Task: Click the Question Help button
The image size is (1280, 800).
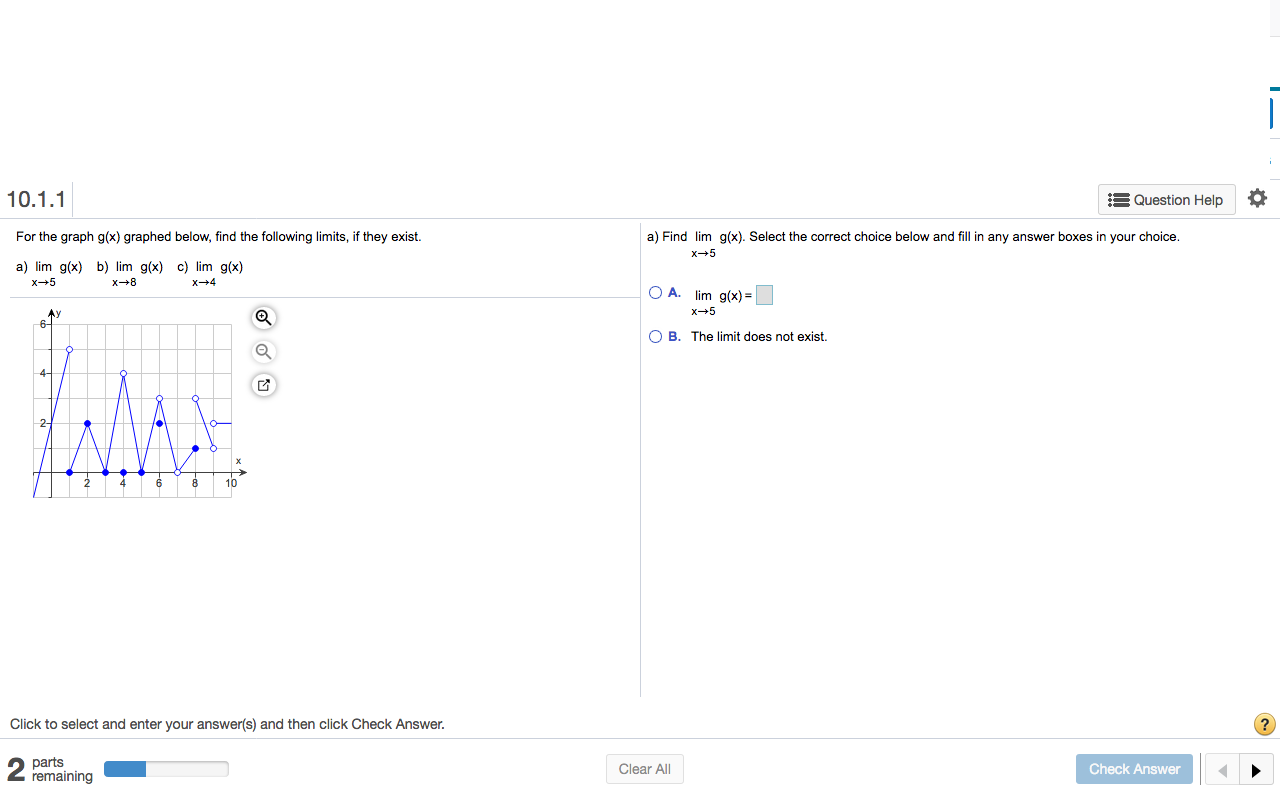Action: pyautogui.click(x=1166, y=199)
